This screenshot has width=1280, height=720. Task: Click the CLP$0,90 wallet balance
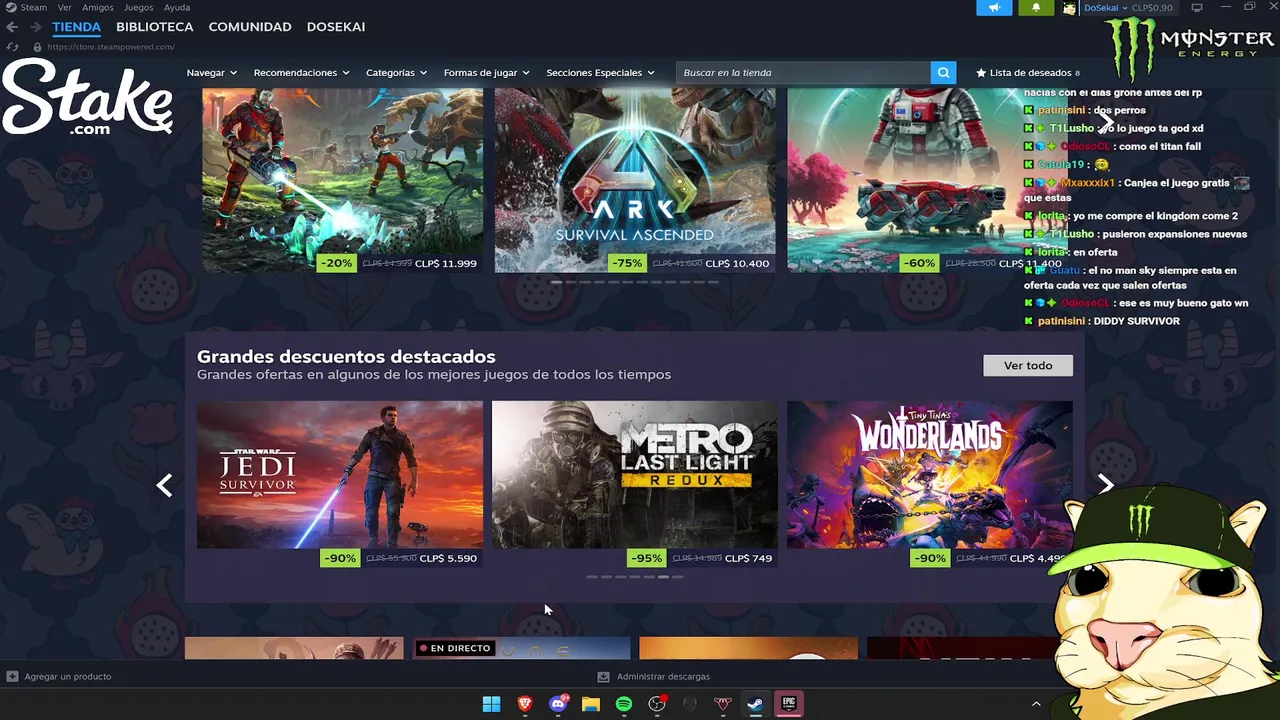pos(1152,8)
